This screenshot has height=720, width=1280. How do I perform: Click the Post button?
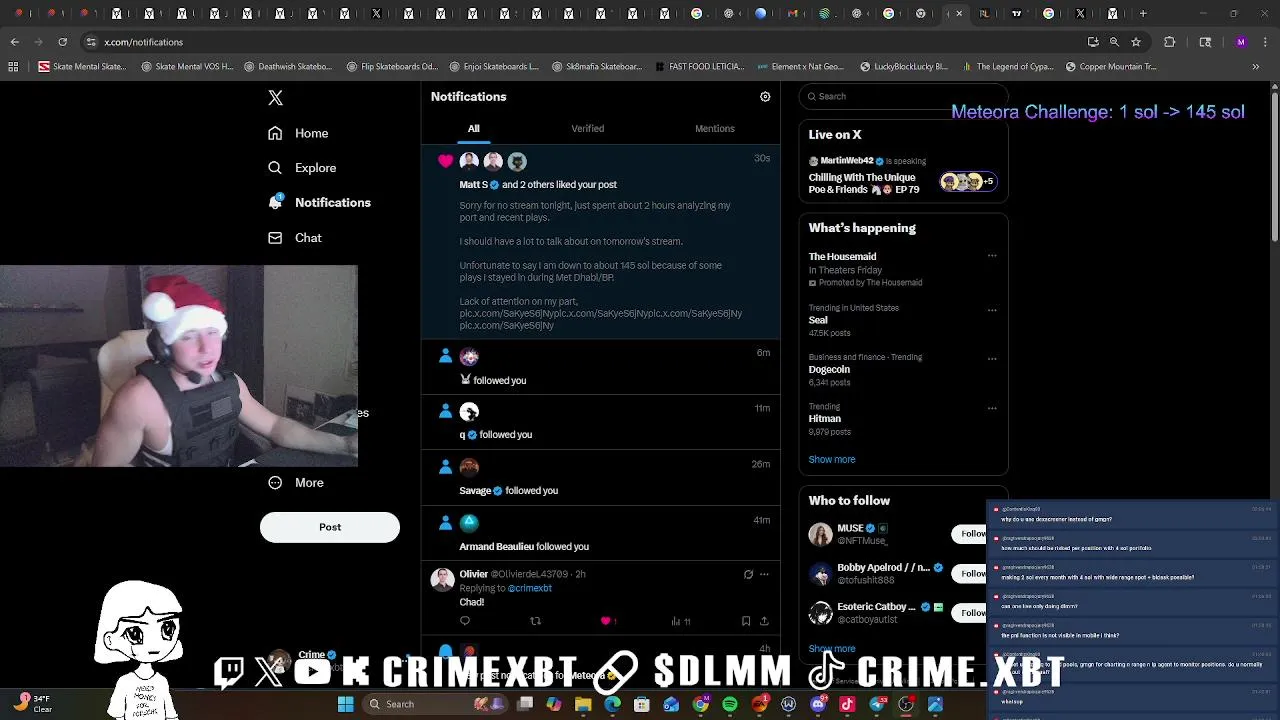point(330,527)
